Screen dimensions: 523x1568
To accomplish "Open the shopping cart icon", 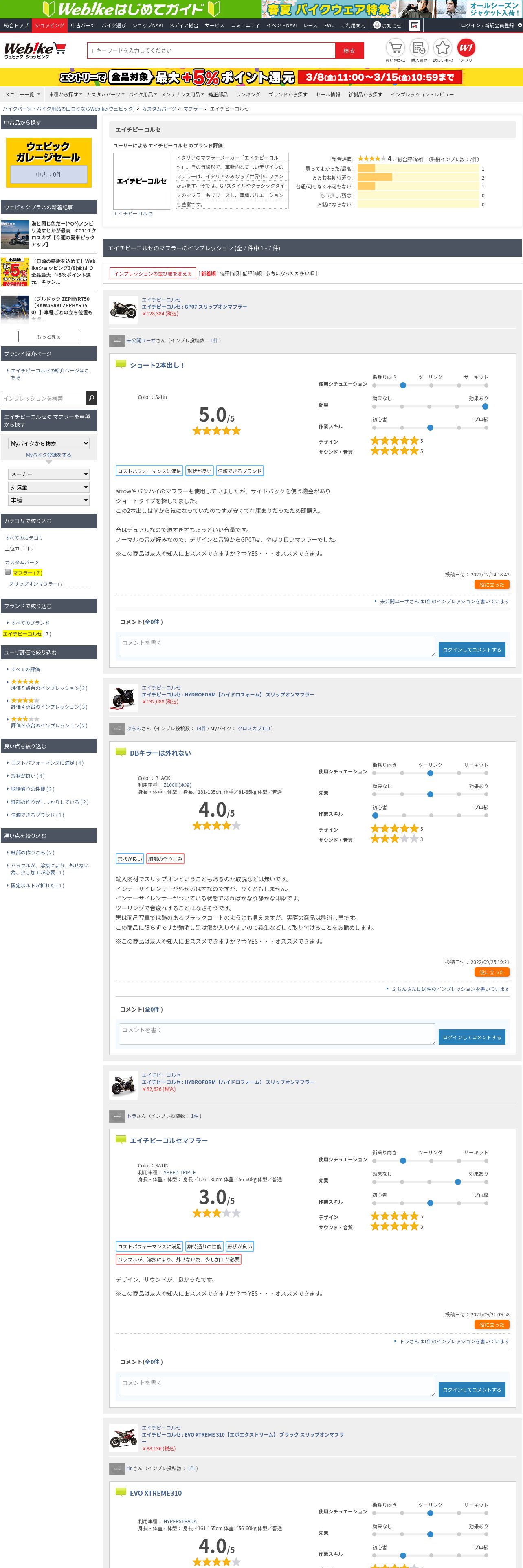I will pos(395,48).
